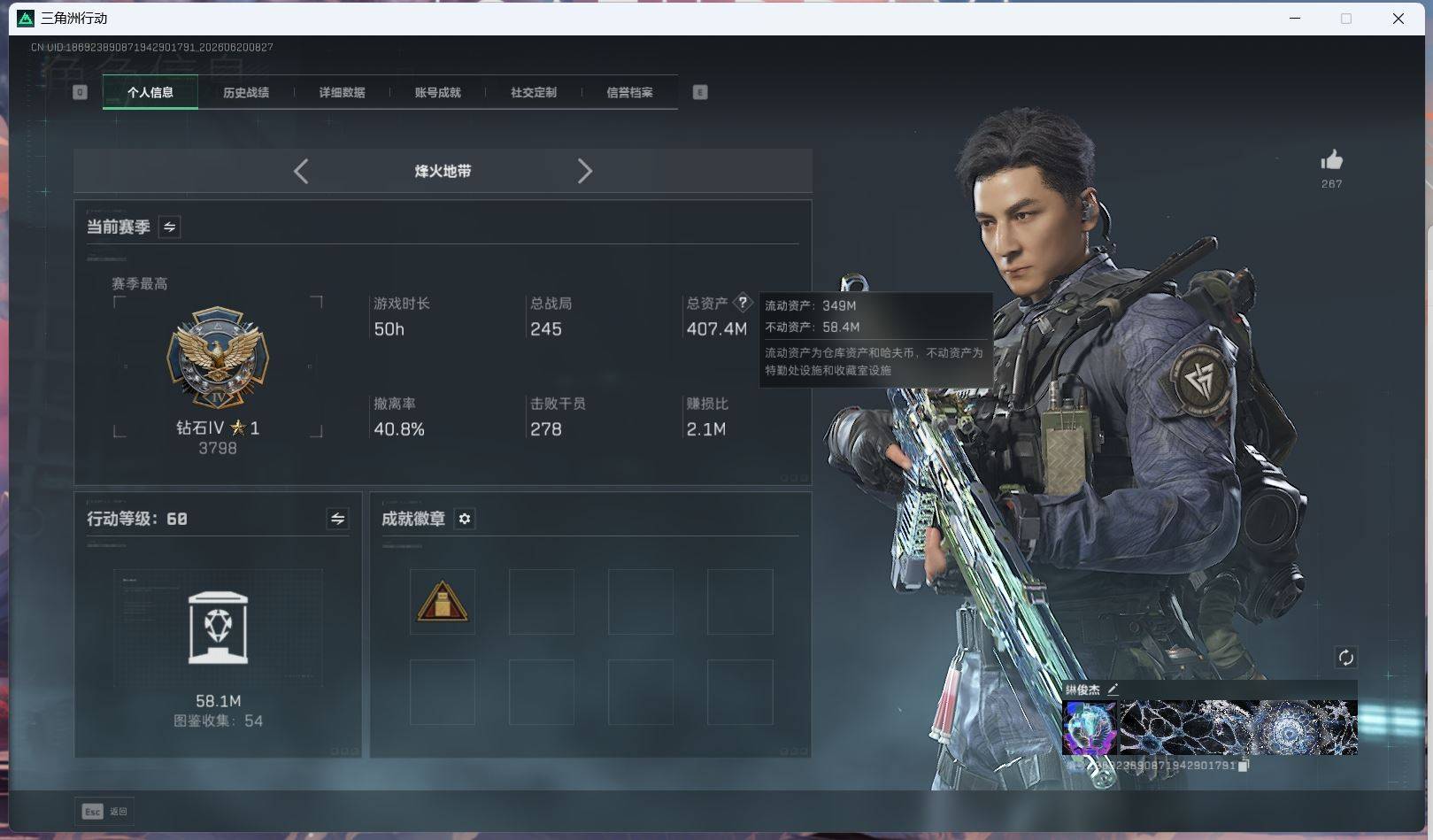Click the 三角洲行动 app icon in title bar
The image size is (1433, 840).
[26, 19]
